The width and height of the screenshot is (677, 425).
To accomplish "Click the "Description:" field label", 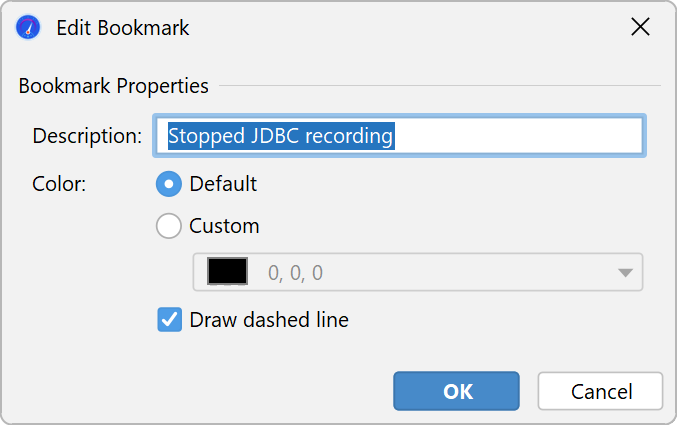I will click(x=87, y=136).
